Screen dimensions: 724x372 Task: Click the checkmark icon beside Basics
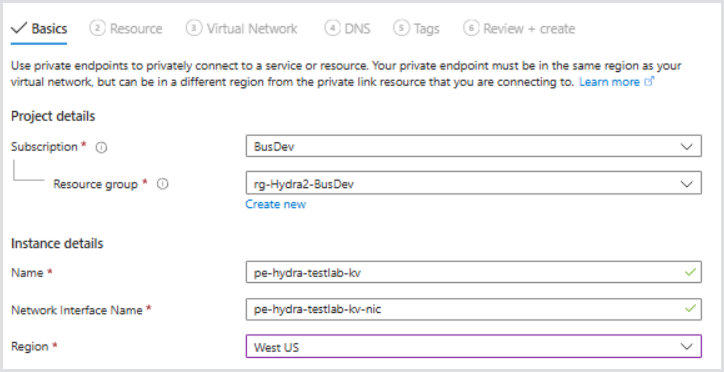point(19,29)
